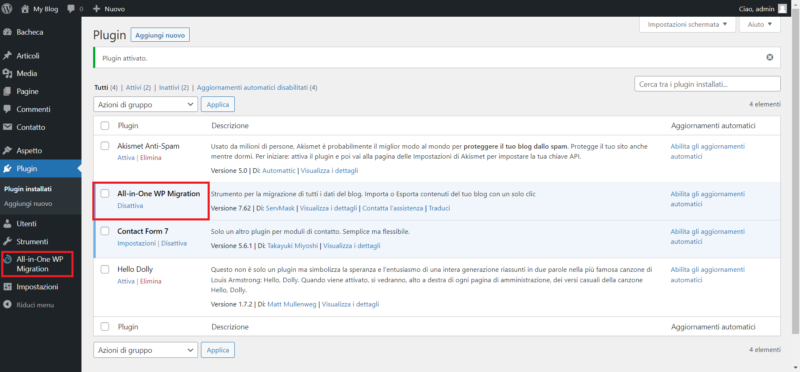Click bottom Applica button

tap(218, 350)
